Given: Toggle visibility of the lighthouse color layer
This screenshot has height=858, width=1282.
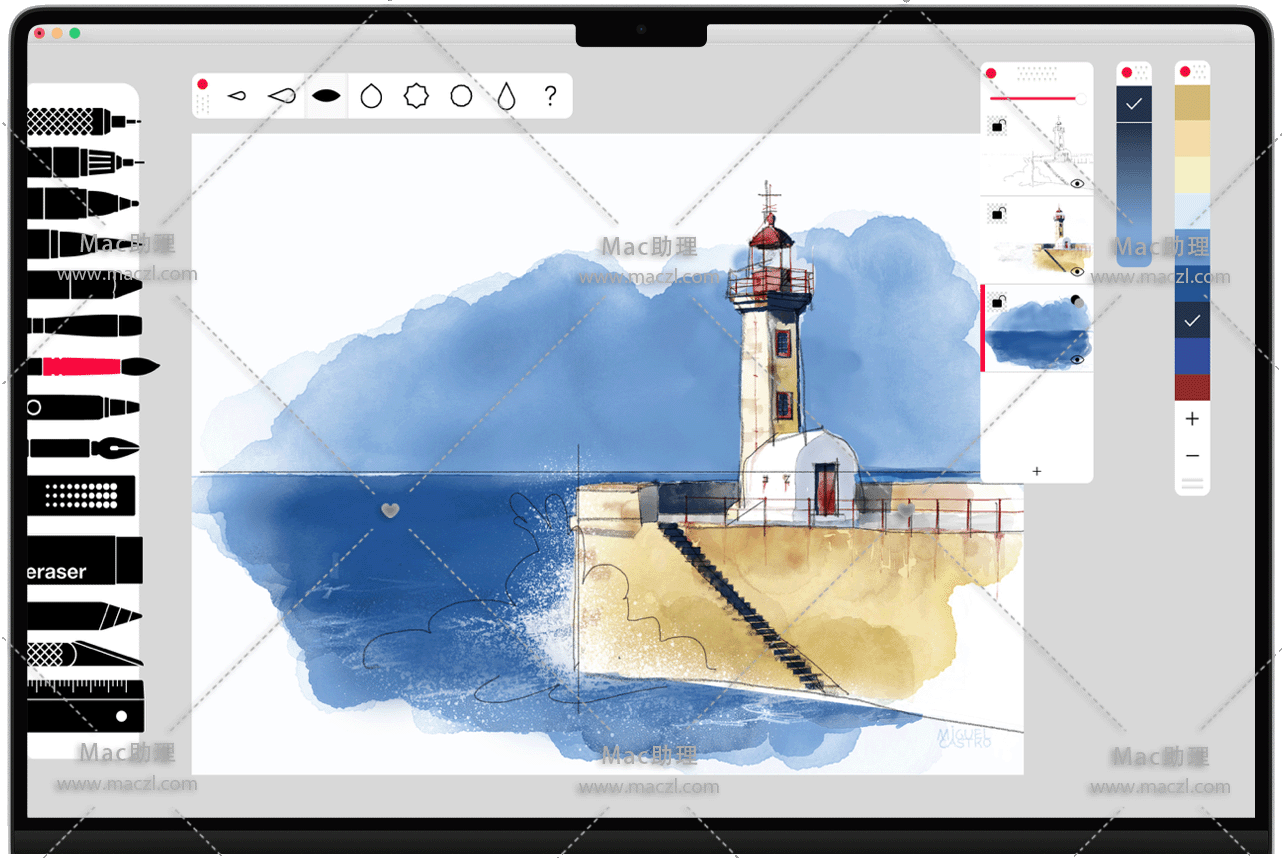Looking at the screenshot, I should tap(1077, 271).
